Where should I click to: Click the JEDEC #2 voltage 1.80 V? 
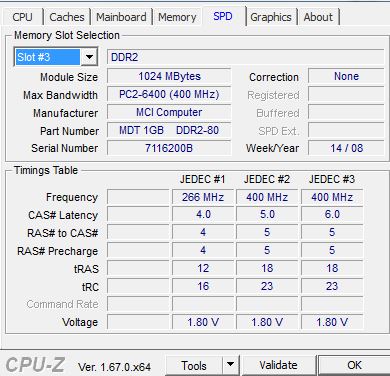267,322
